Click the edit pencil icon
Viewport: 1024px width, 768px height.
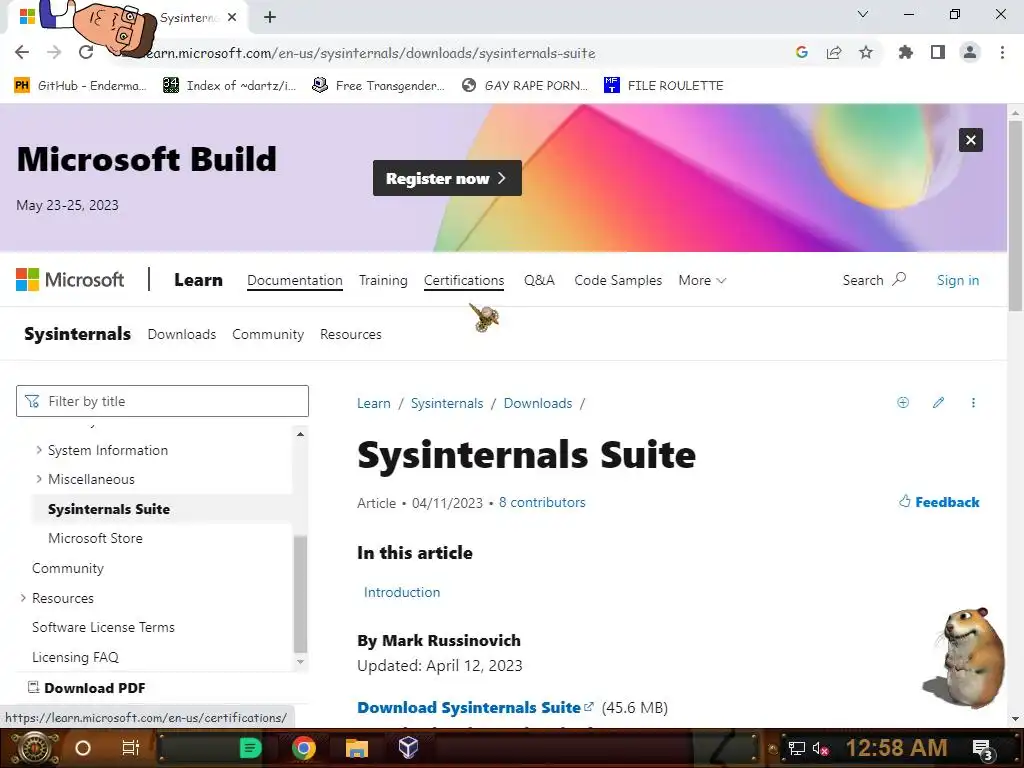point(938,402)
